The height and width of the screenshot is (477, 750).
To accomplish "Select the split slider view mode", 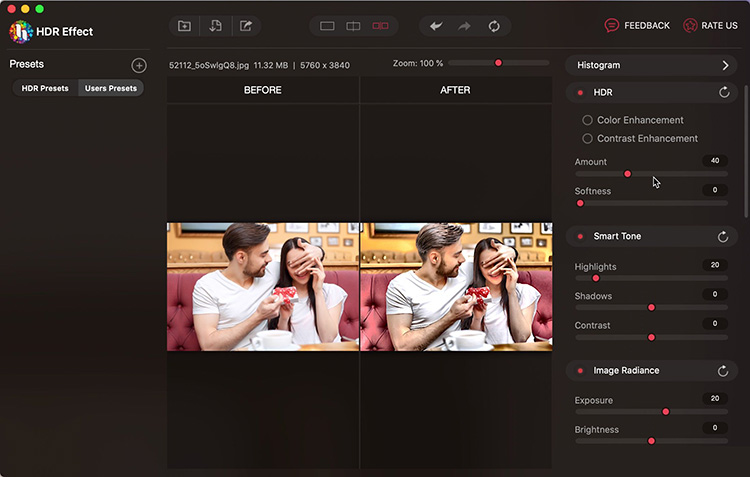I will [x=353, y=26].
